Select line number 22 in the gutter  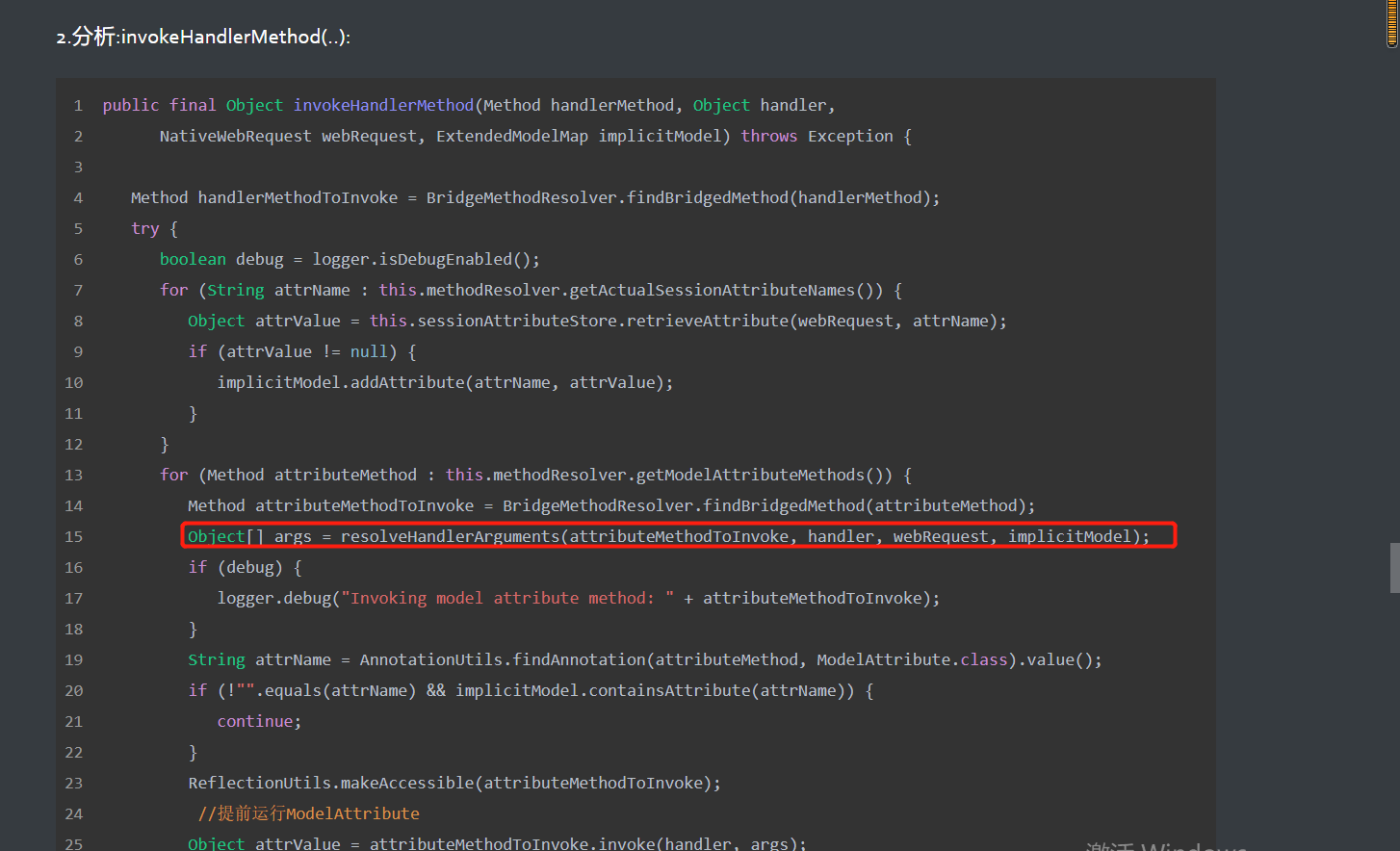point(74,752)
